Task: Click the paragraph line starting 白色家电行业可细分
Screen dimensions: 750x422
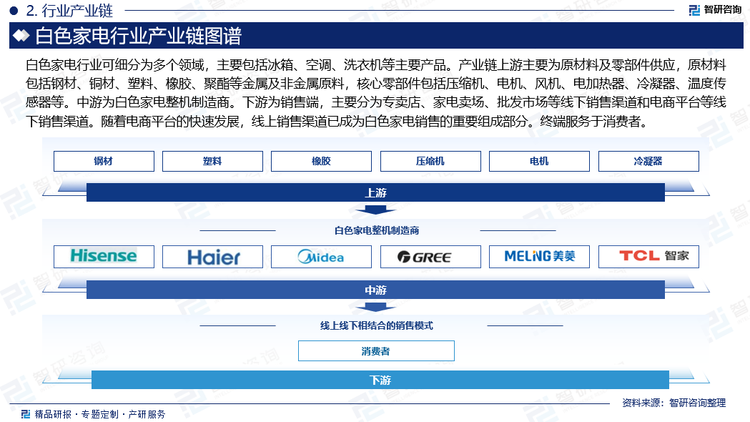Action: [376, 65]
